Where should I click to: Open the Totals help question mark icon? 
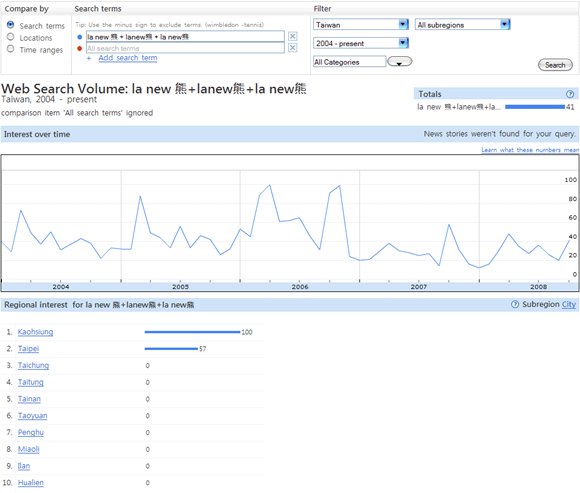tap(570, 94)
